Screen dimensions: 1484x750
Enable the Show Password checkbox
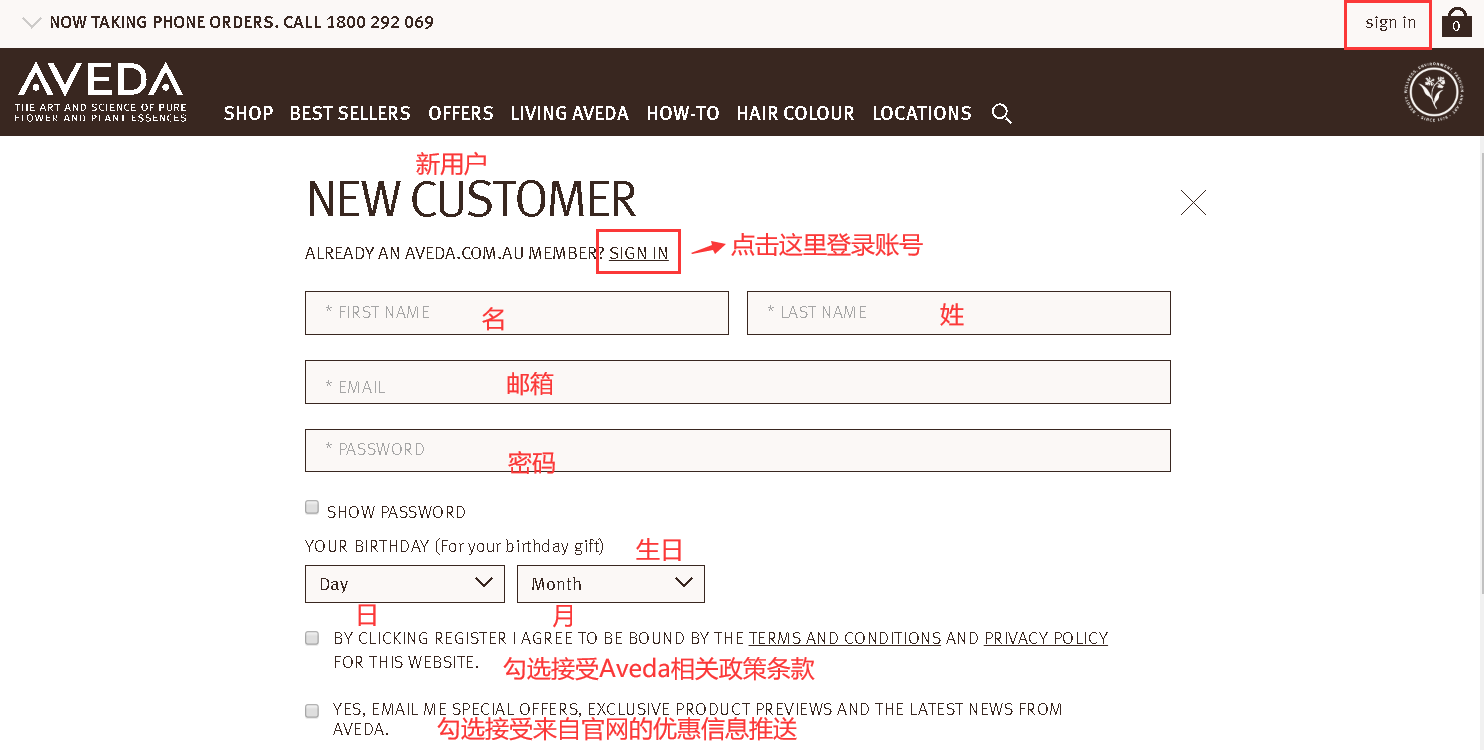coord(312,508)
